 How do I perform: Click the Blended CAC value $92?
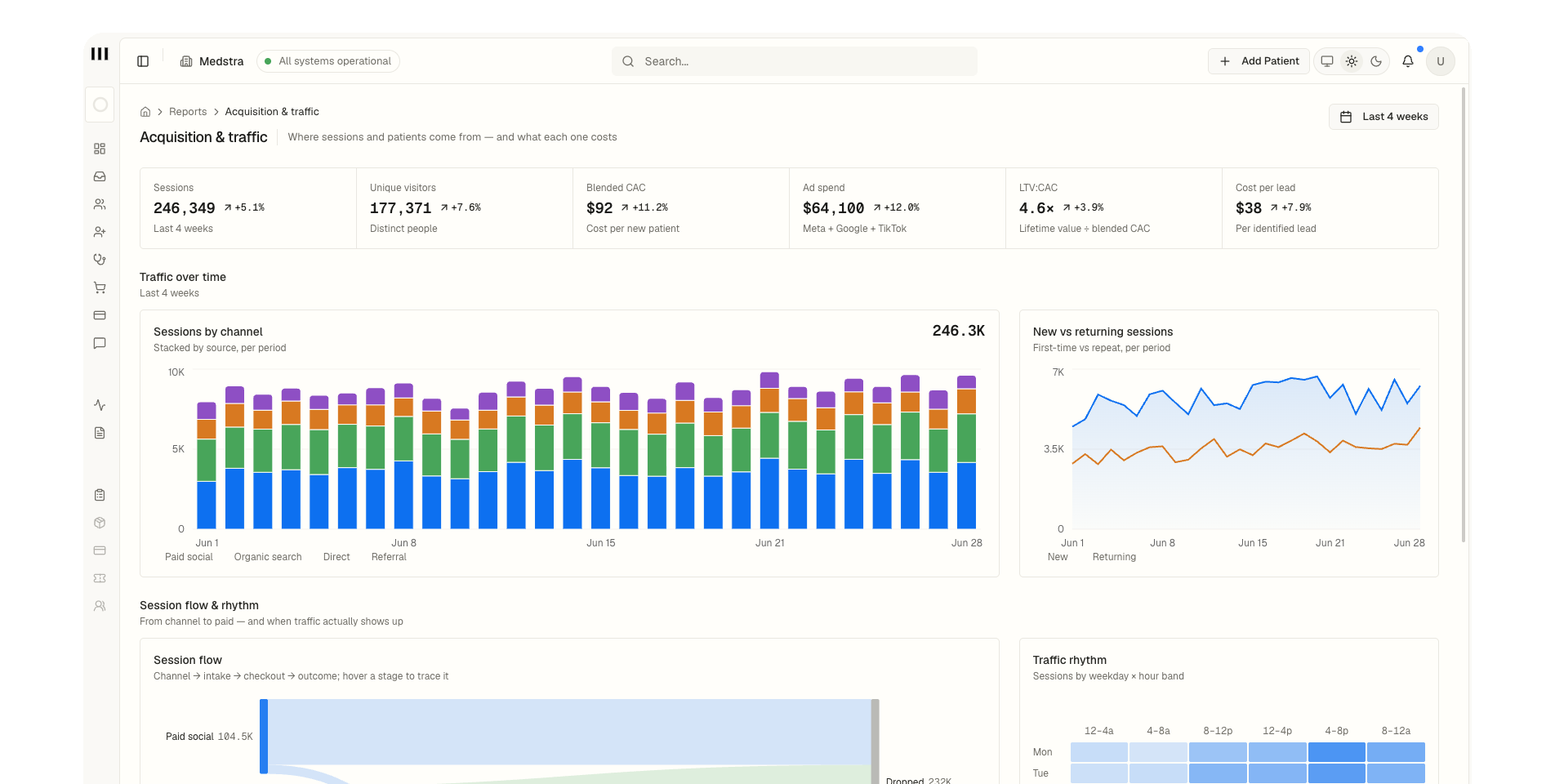click(x=599, y=208)
